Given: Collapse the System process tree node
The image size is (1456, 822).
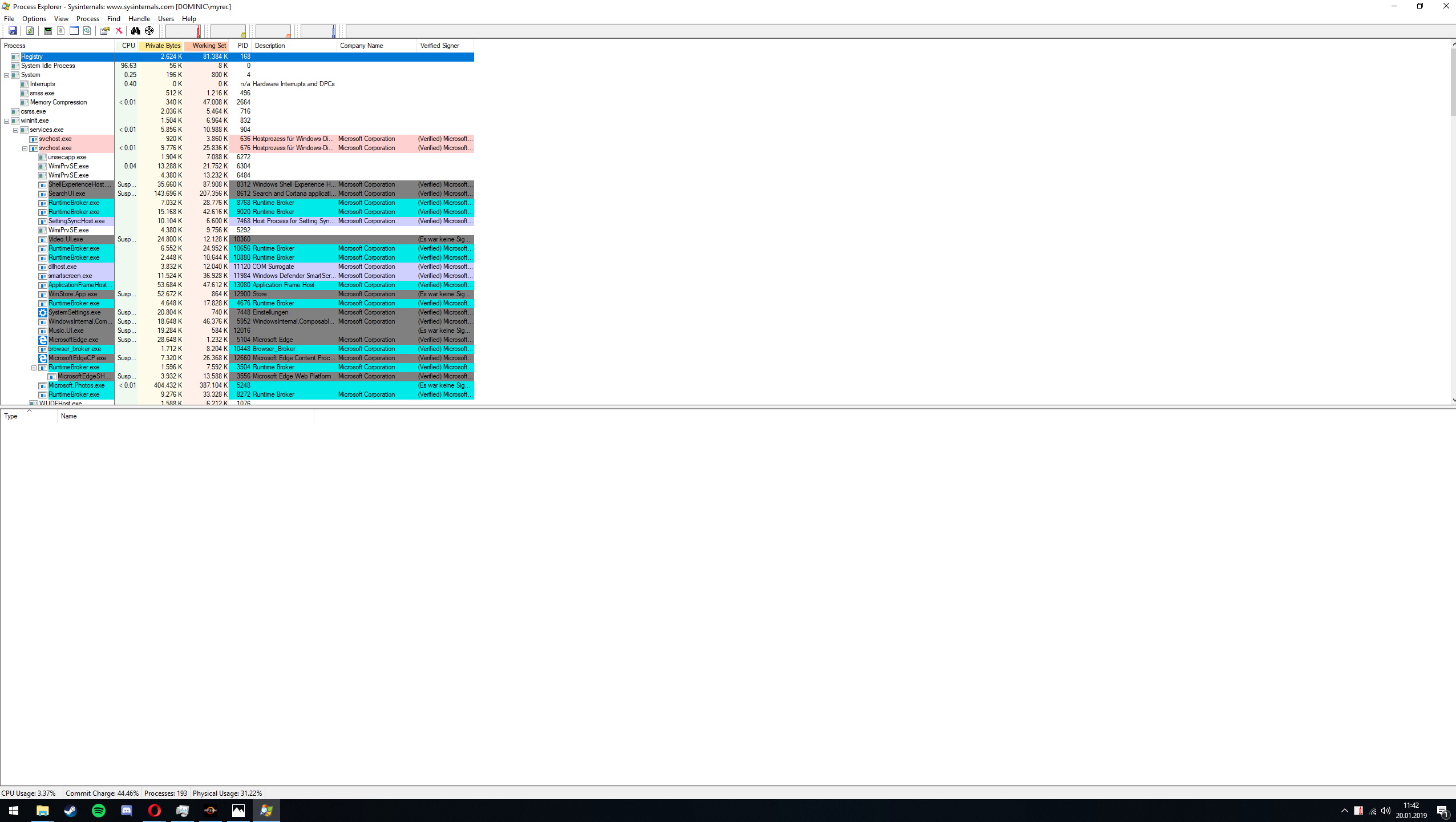Looking at the screenshot, I should (x=7, y=75).
